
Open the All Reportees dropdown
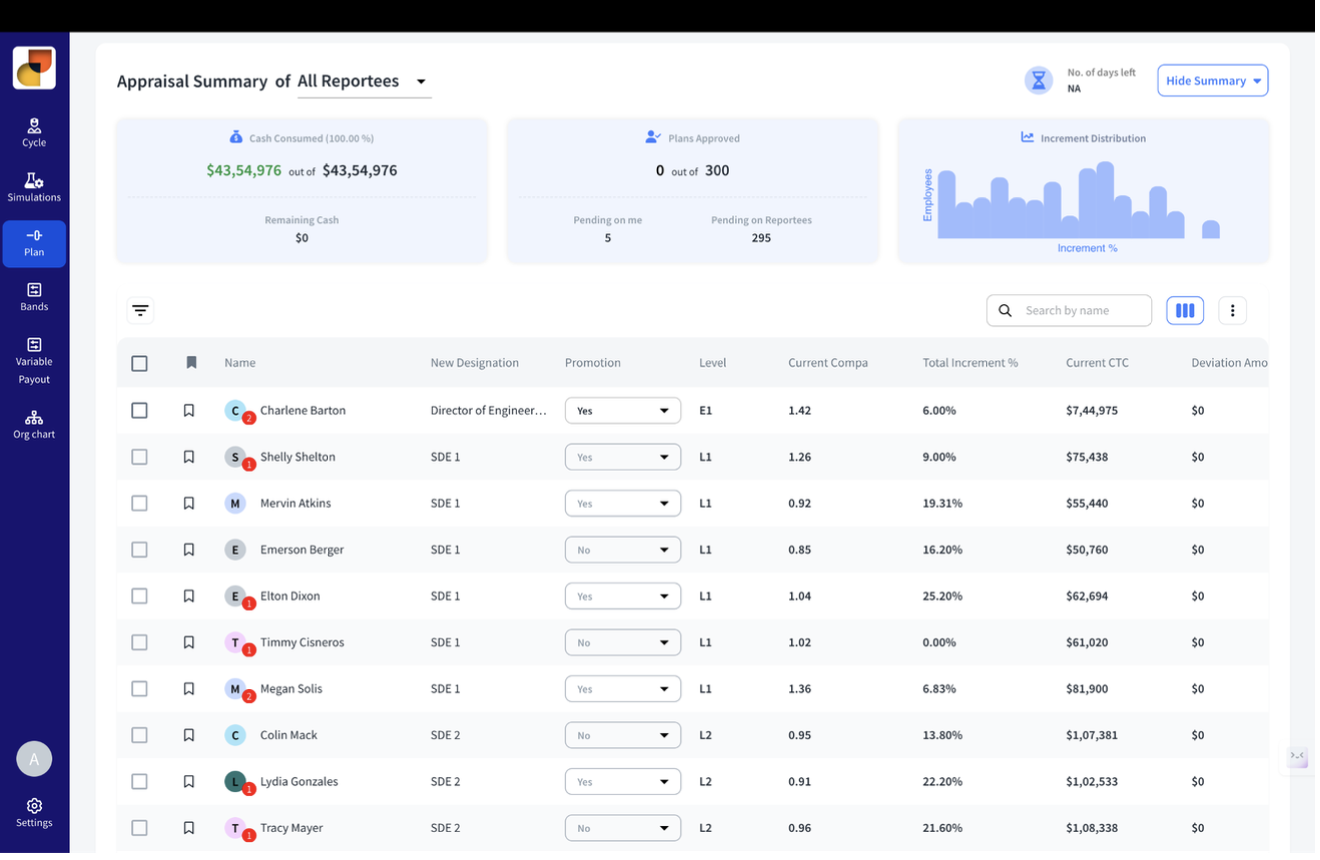[364, 82]
